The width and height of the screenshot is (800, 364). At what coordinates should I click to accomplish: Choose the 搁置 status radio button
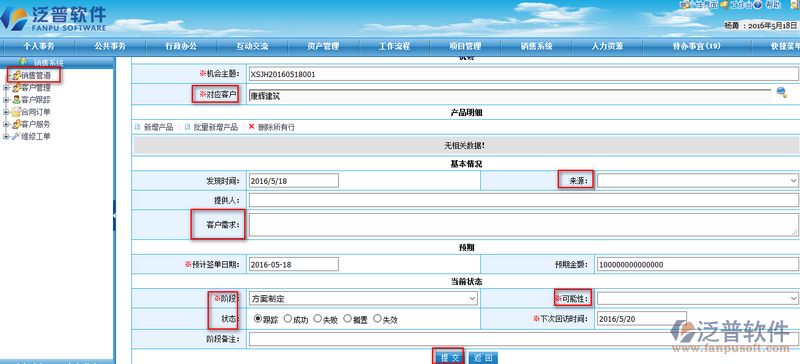pos(347,319)
